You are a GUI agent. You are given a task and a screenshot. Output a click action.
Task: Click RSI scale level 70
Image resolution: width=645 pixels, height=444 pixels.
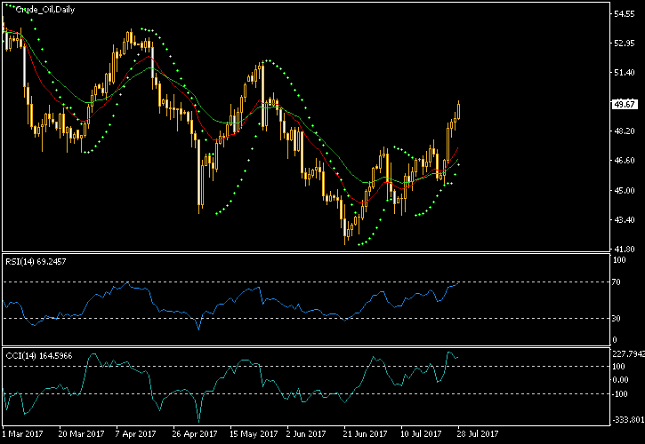tap(616, 282)
